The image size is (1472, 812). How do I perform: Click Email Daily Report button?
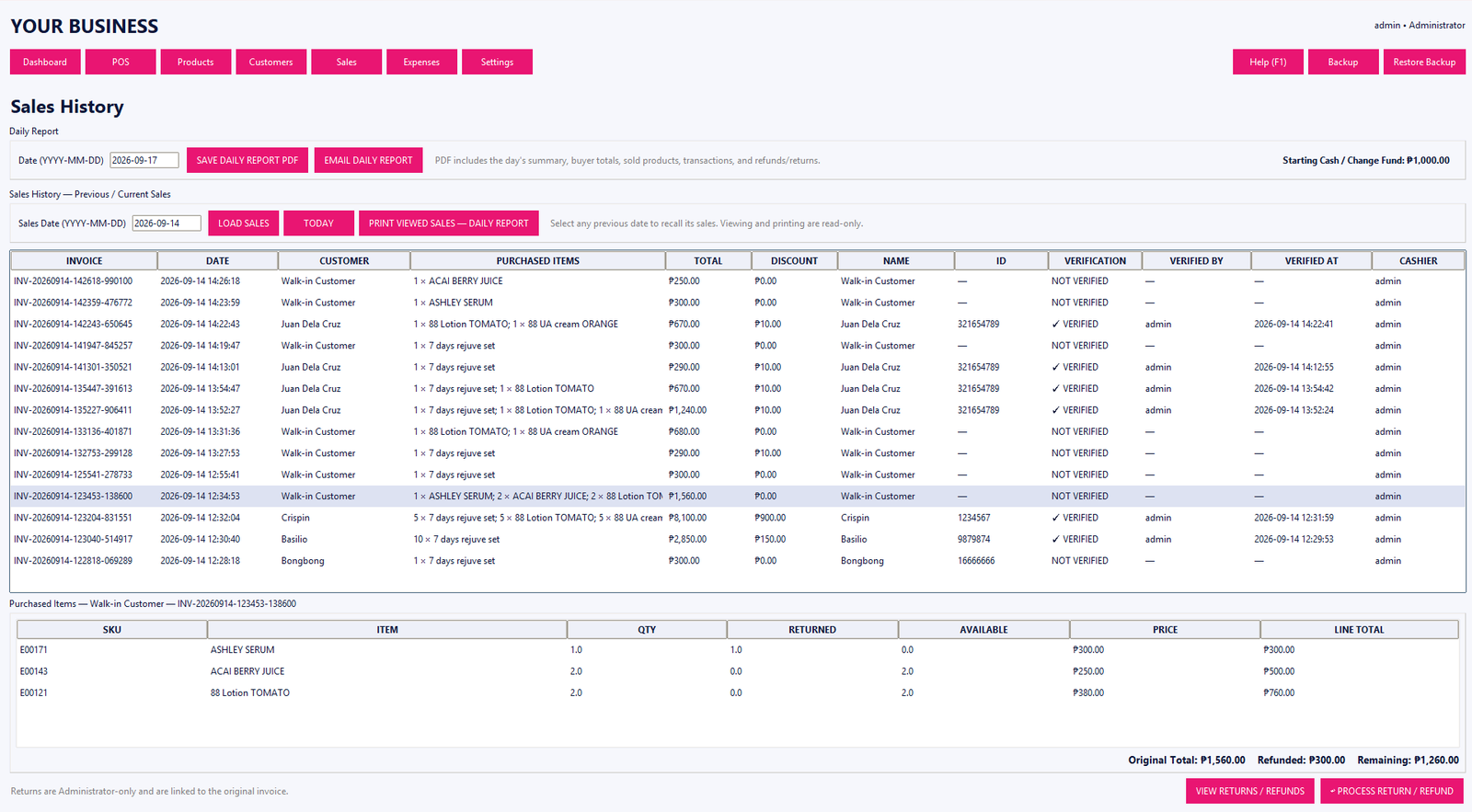pyautogui.click(x=368, y=160)
